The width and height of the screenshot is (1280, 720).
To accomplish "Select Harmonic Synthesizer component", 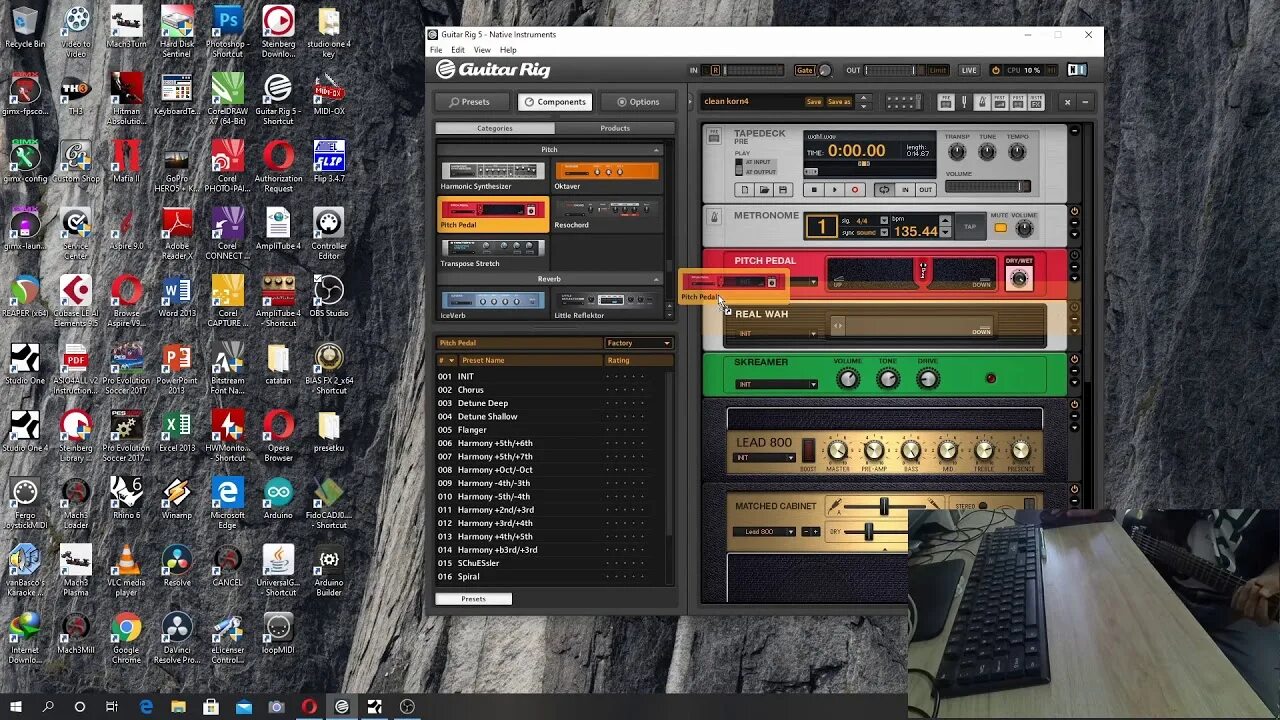I will 493,175.
